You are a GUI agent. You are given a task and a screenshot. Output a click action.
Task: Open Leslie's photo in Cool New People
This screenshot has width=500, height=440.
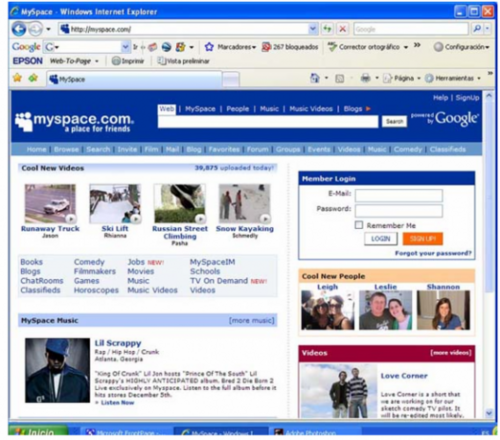tap(385, 310)
